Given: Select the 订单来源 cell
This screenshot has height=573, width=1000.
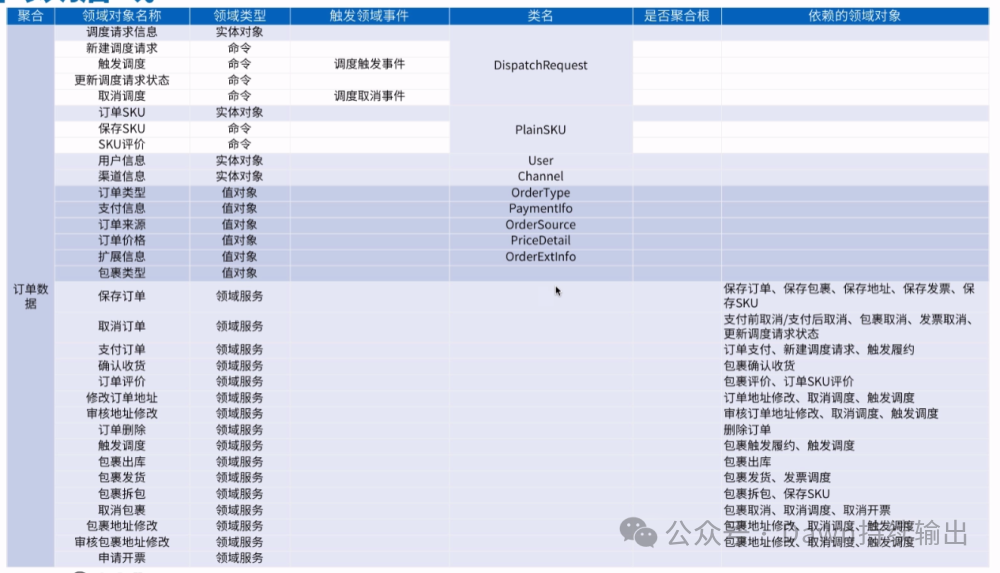Looking at the screenshot, I should (x=122, y=225).
